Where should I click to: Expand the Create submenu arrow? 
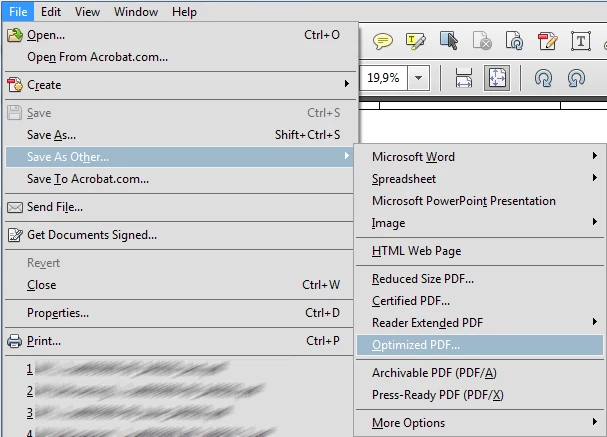click(x=347, y=84)
